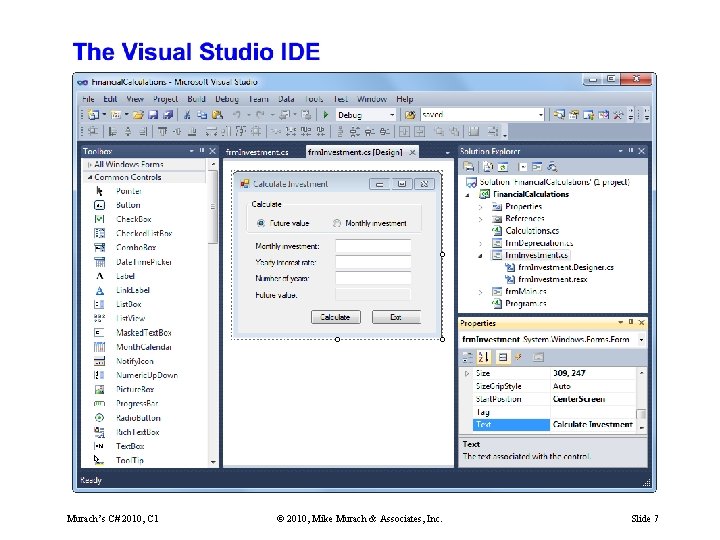Click the Yearly interest rate text box
The height and width of the screenshot is (540, 720).
tap(373, 262)
